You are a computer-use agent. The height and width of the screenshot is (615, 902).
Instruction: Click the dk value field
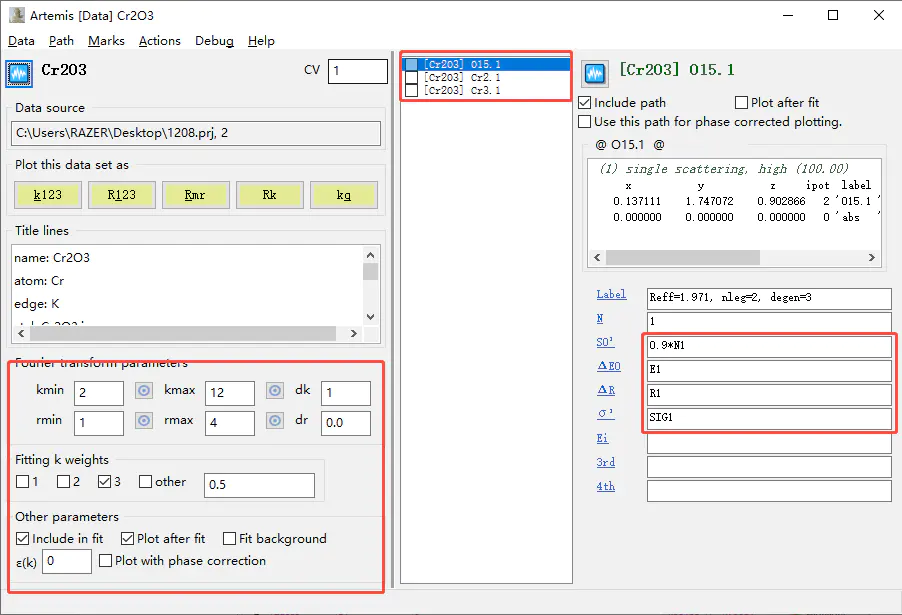tap(346, 393)
